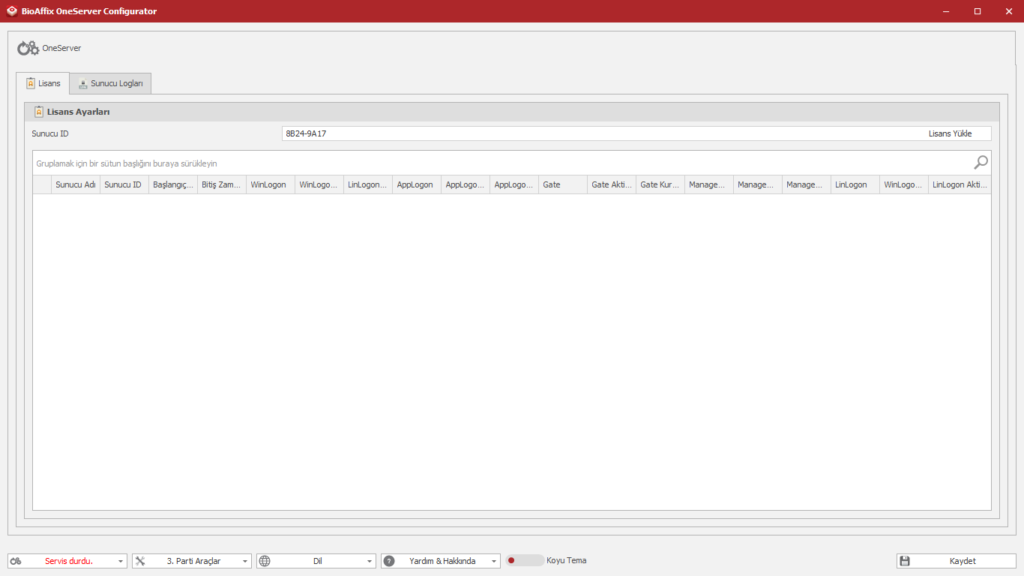Click the Gate Akti... column header
This screenshot has height=576, width=1024.
pyautogui.click(x=611, y=185)
